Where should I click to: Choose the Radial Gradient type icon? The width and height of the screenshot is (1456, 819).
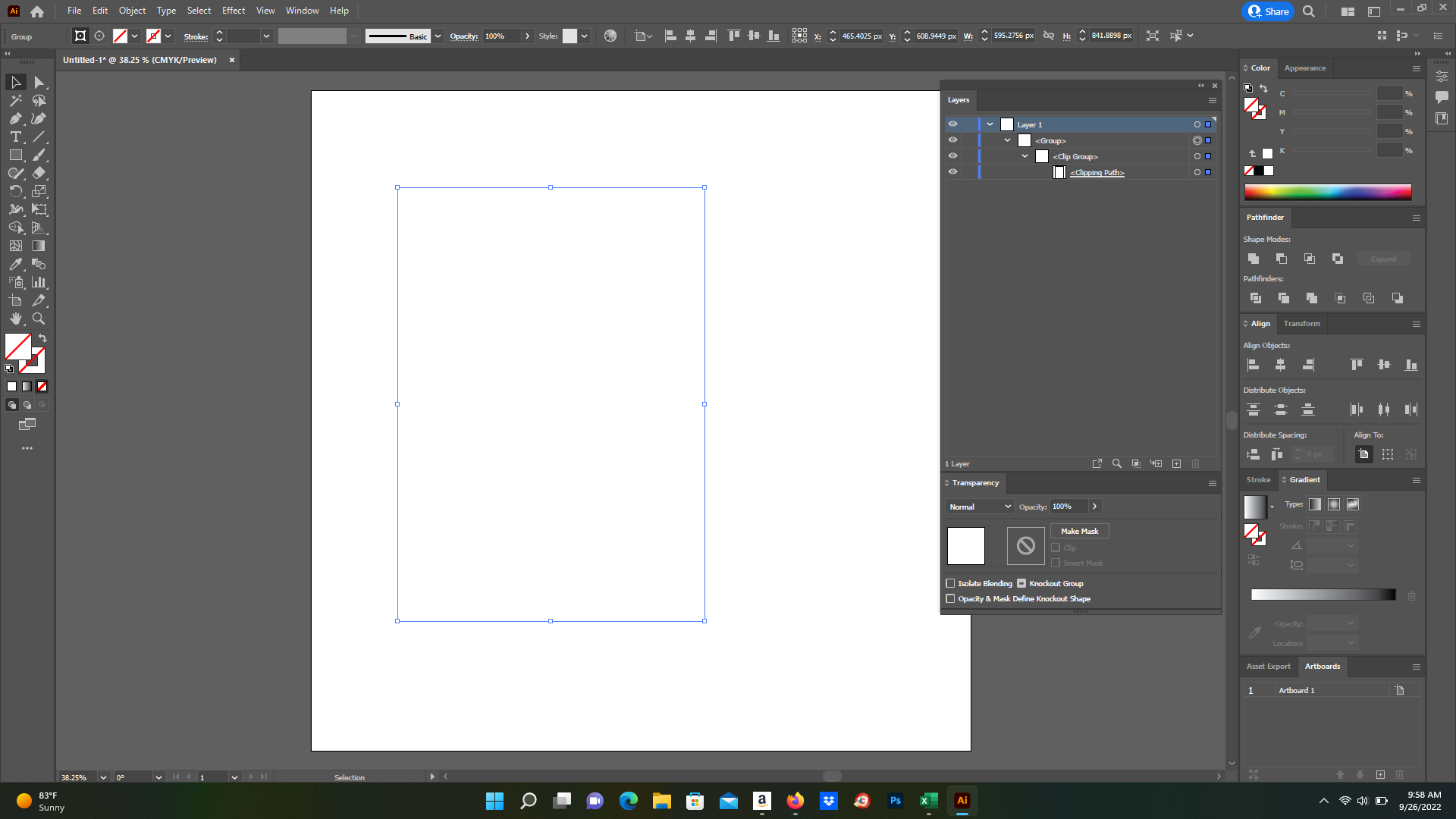pos(1334,504)
